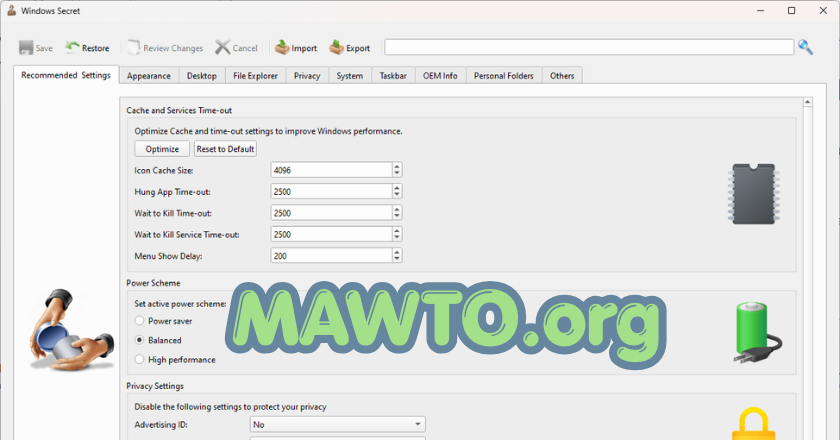Switch to the Privacy tab
This screenshot has height=440, width=840.
click(307, 76)
